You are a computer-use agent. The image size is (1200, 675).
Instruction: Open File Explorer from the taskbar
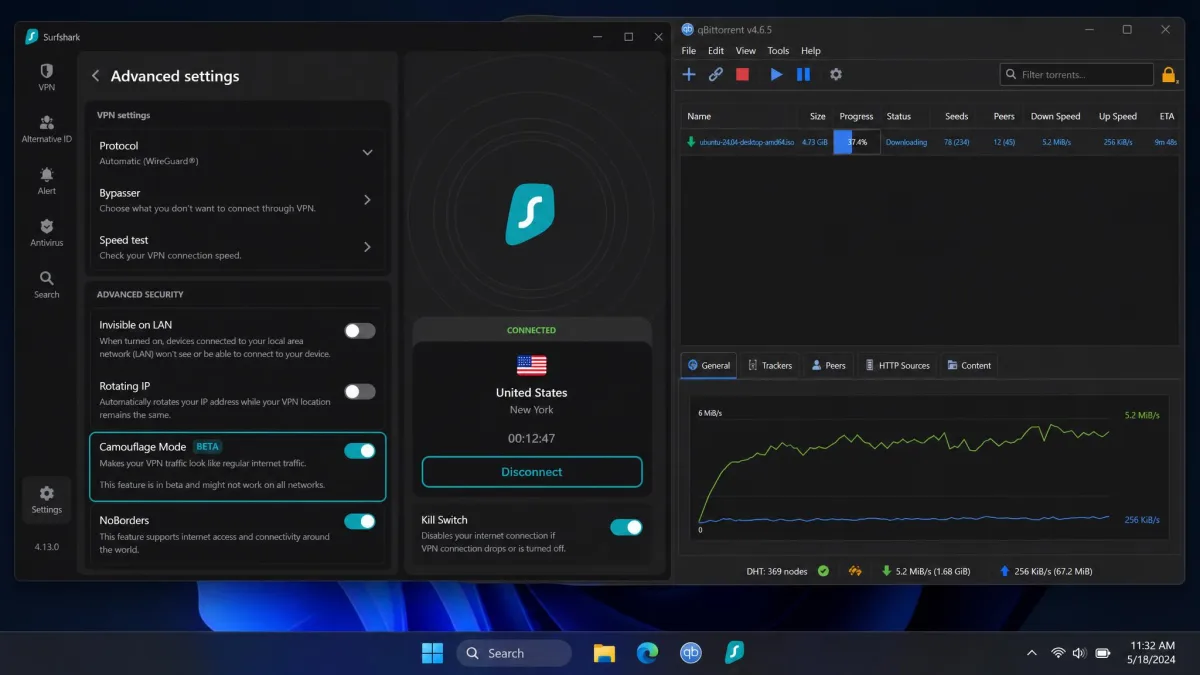pyautogui.click(x=604, y=653)
